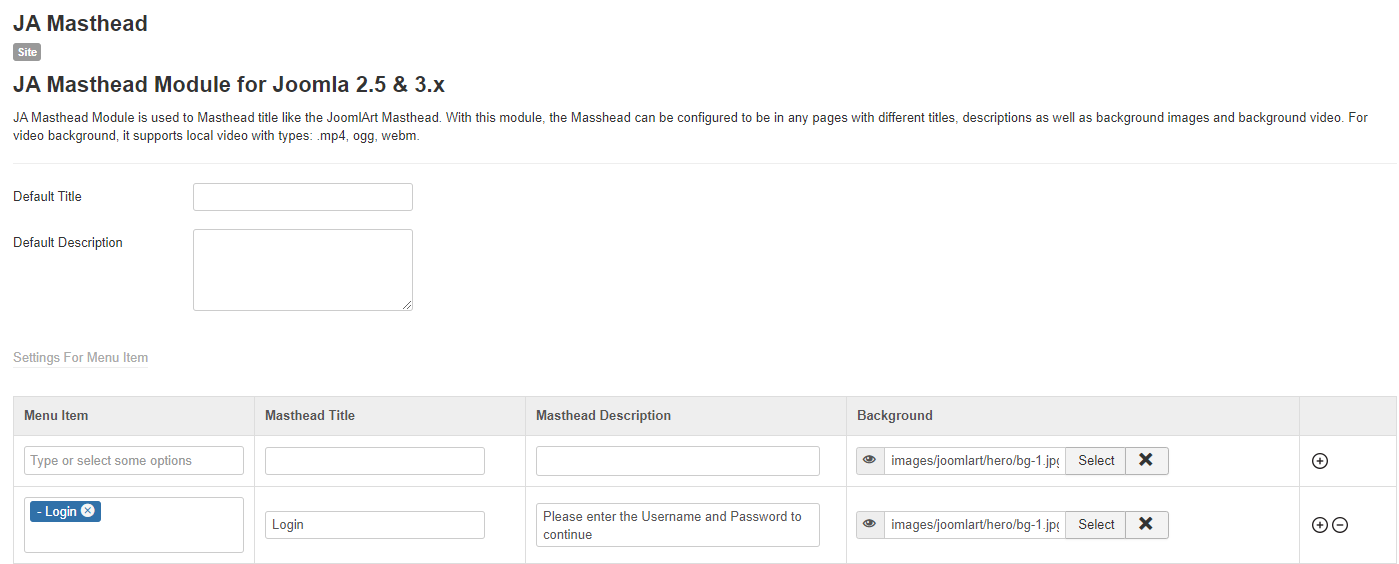This screenshot has height=564, width=1399.
Task: Open the Login row Menu Item selector box
Action: (160, 534)
